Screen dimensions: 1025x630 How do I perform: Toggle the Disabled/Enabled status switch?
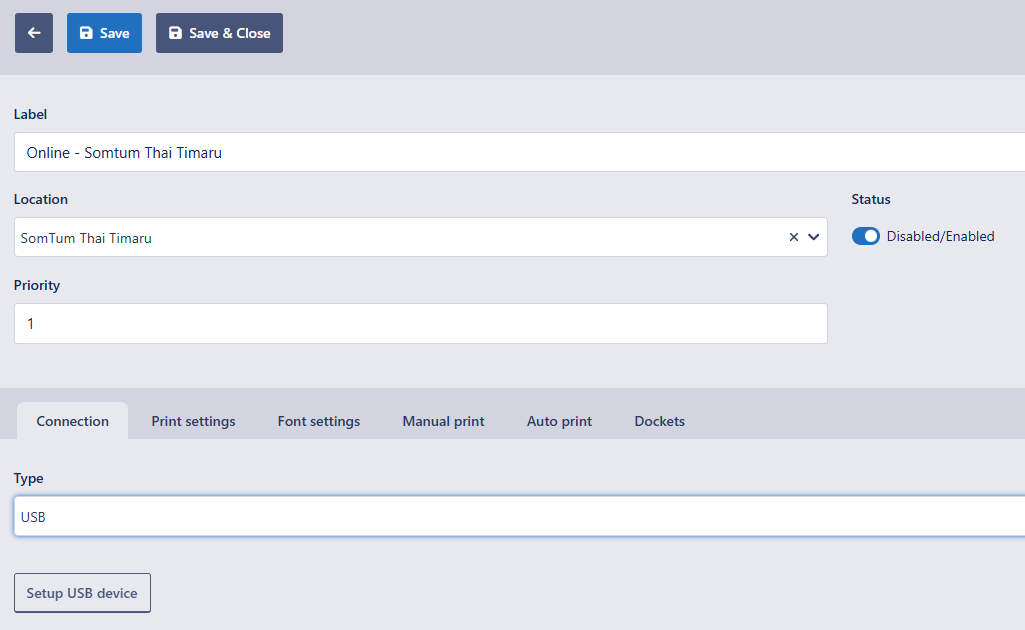tap(865, 237)
